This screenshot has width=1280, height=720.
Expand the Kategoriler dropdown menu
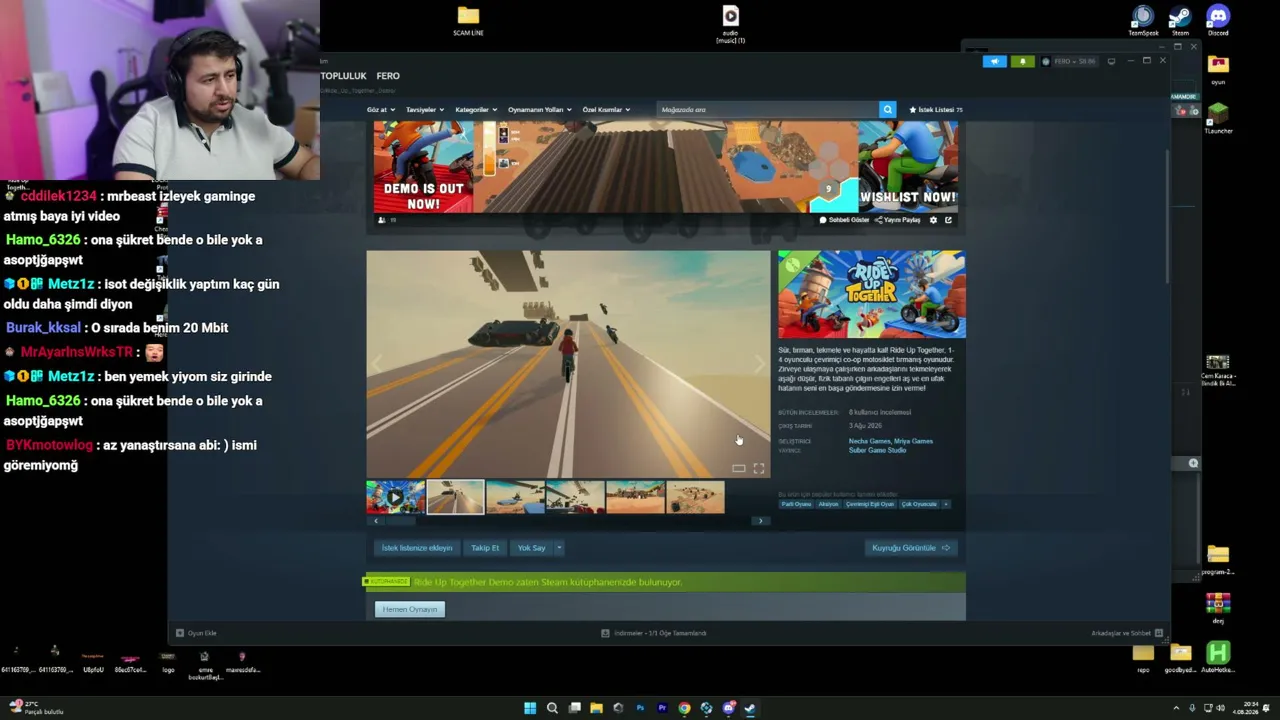(475, 110)
